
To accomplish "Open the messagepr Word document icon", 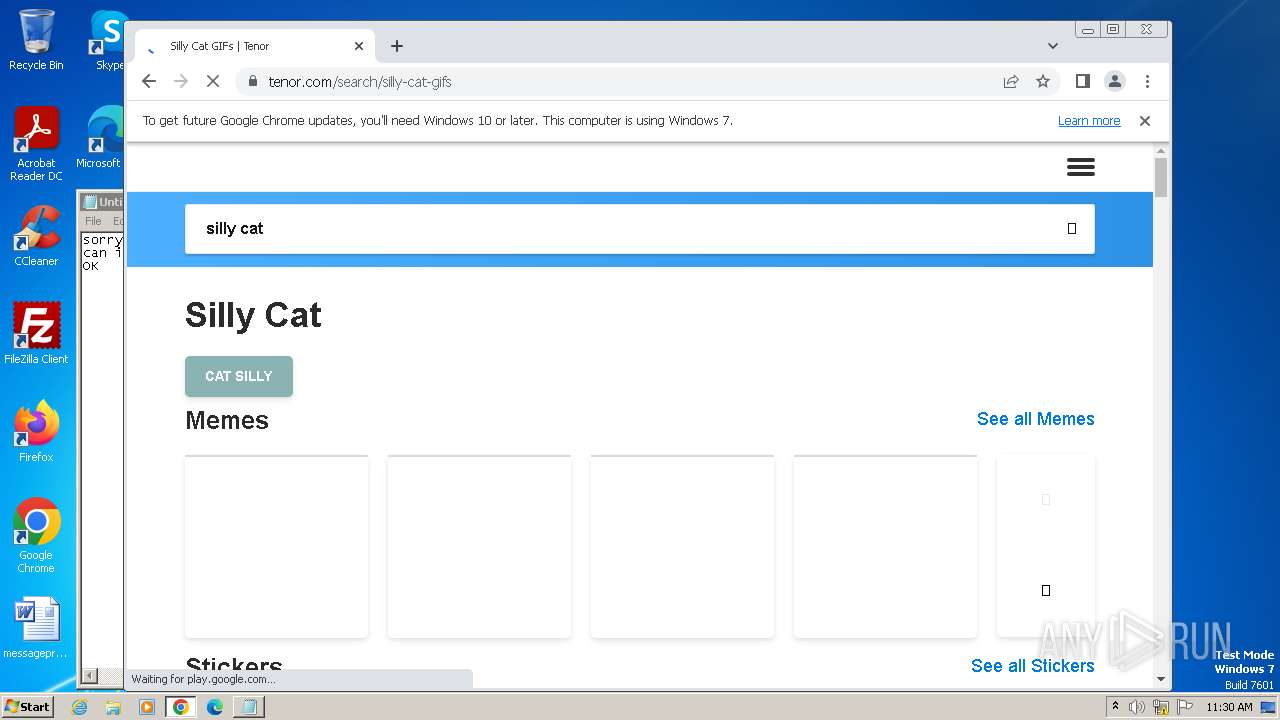I will [36, 627].
